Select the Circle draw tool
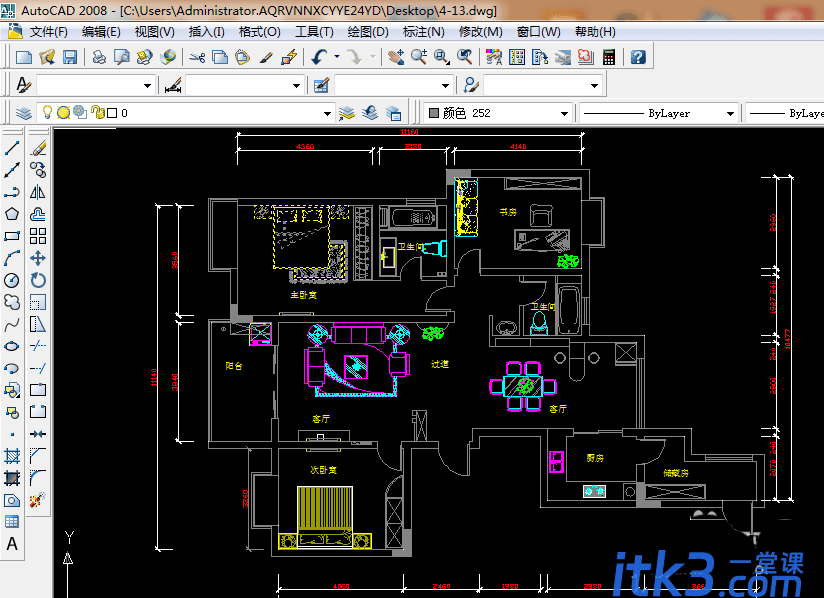 12,280
